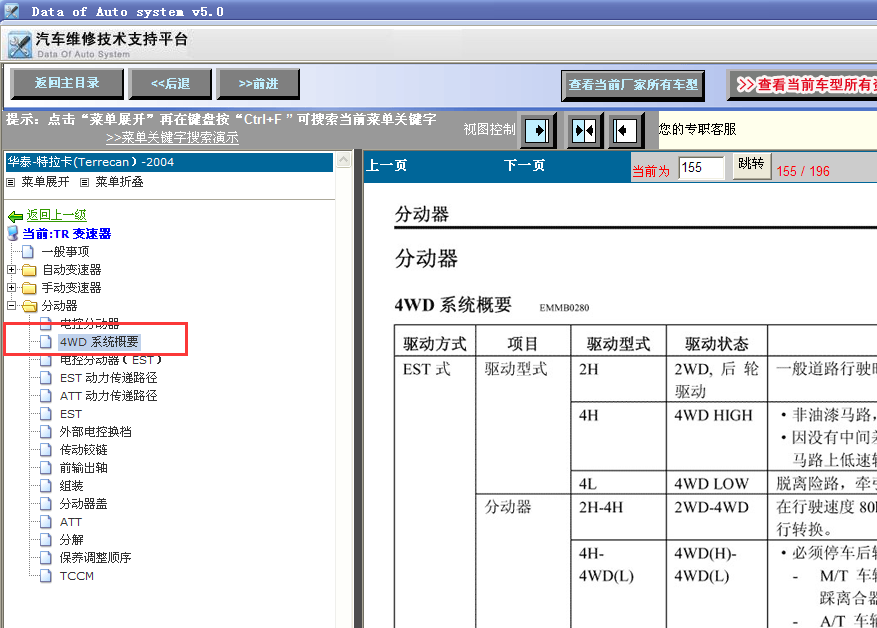Open the 电控分动器 tree item
Viewport: 877px width, 628px height.
click(x=89, y=323)
